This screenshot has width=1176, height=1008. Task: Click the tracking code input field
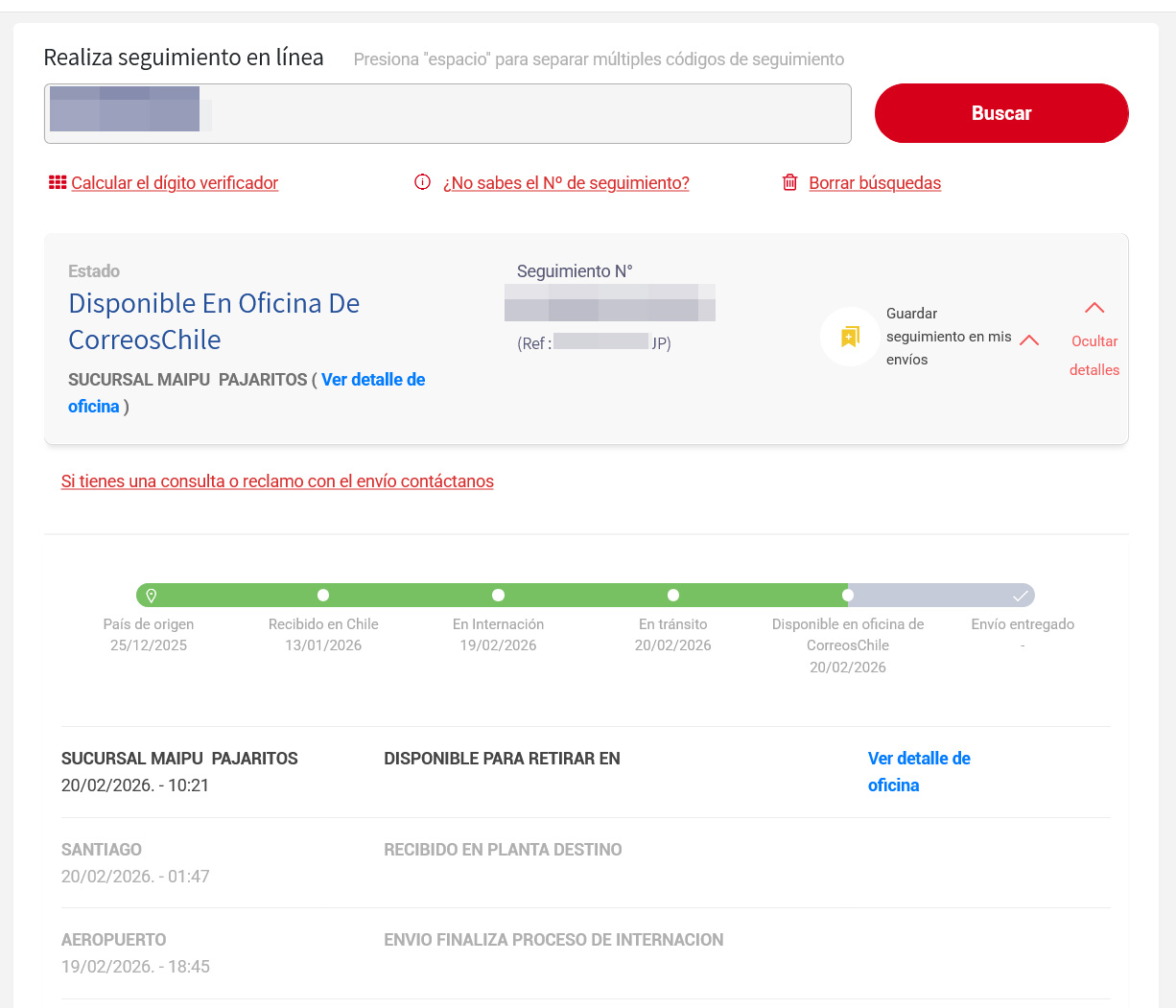tap(448, 112)
